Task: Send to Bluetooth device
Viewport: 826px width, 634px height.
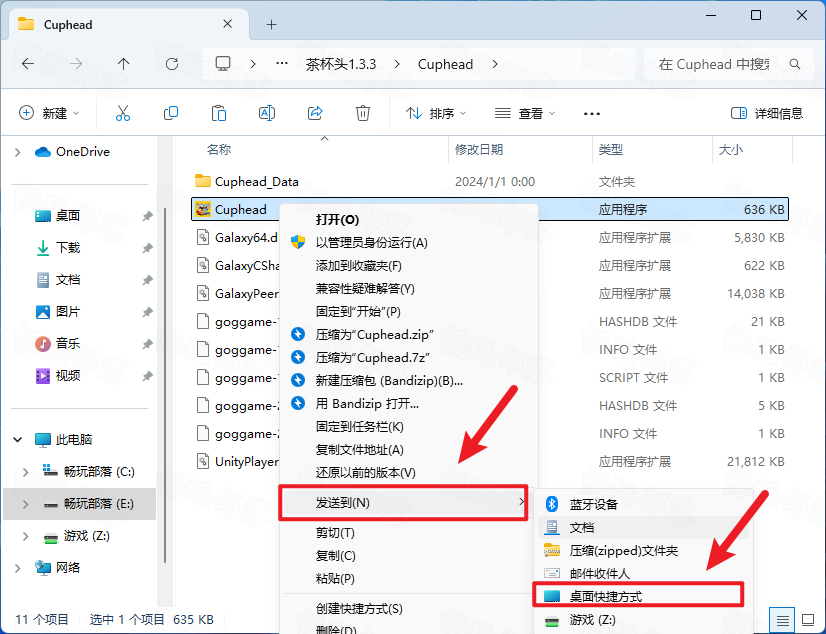Action: click(643, 504)
